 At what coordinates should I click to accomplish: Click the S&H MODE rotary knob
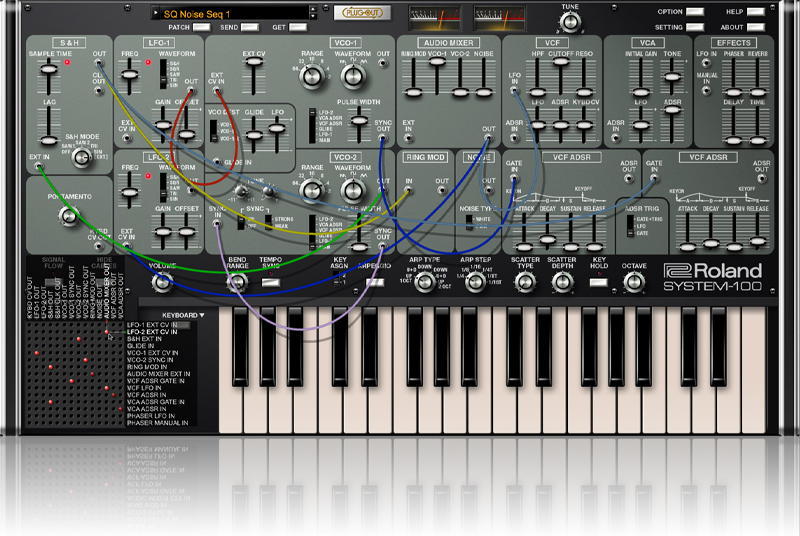(x=82, y=157)
